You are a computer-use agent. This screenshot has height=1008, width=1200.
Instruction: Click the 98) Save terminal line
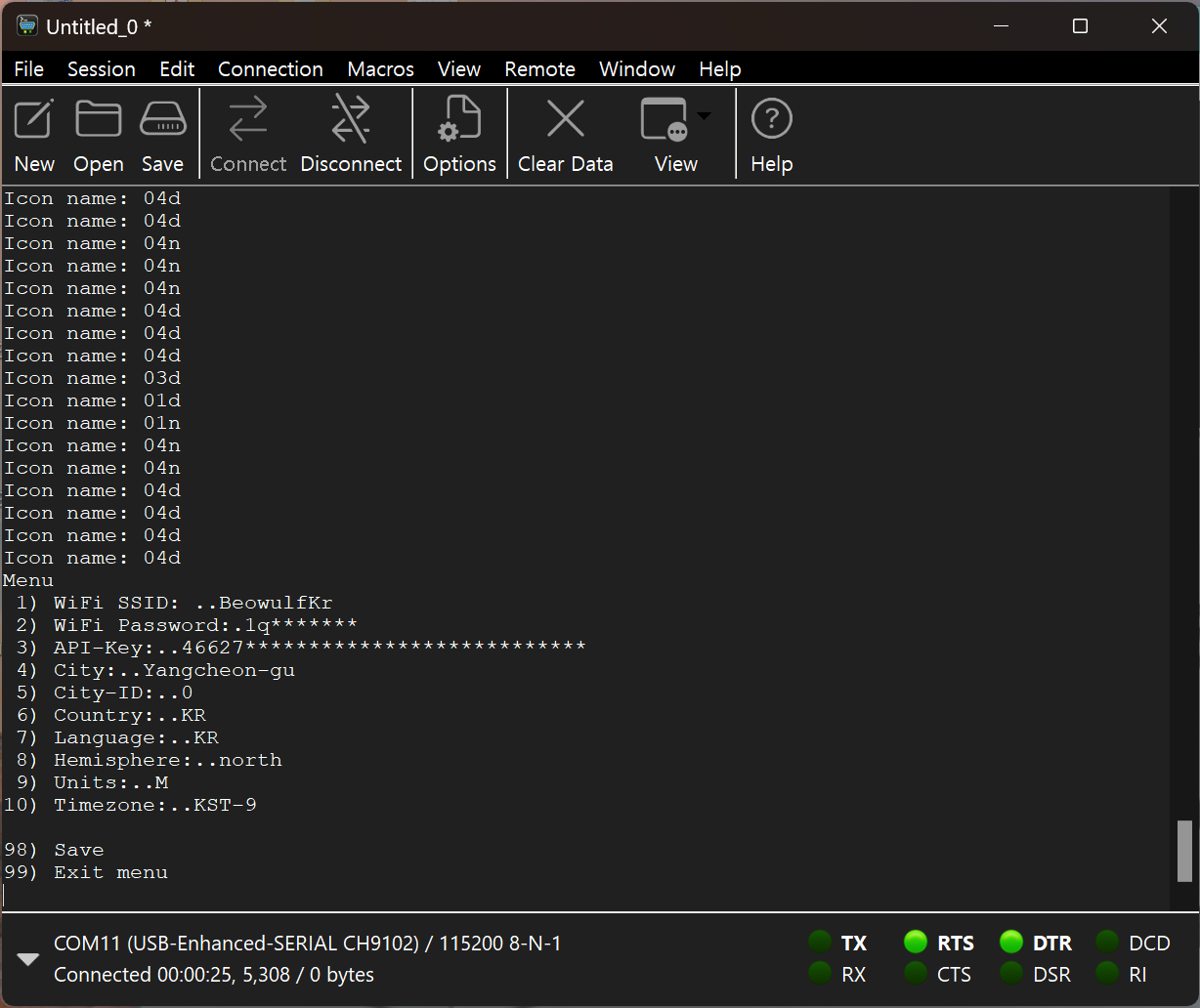pos(54,850)
